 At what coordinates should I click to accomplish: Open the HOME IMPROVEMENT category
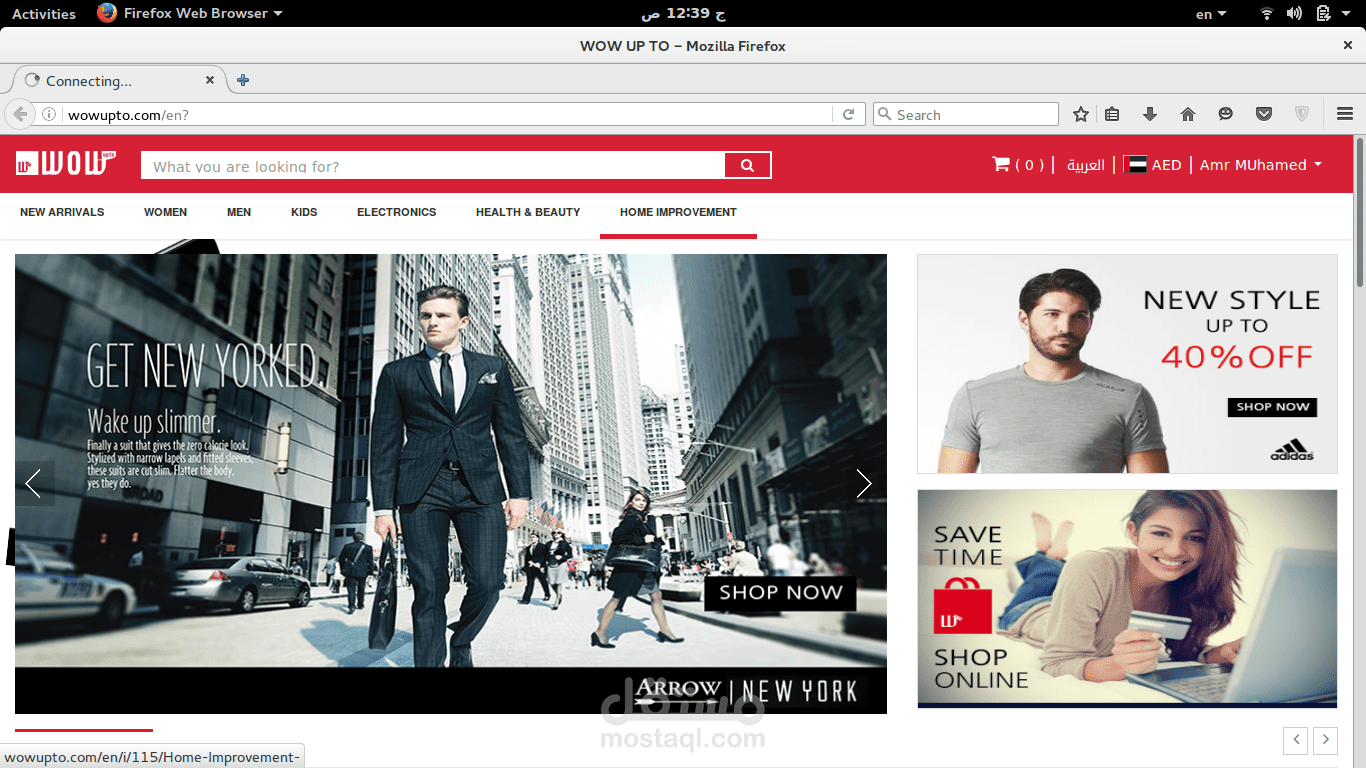tap(678, 212)
